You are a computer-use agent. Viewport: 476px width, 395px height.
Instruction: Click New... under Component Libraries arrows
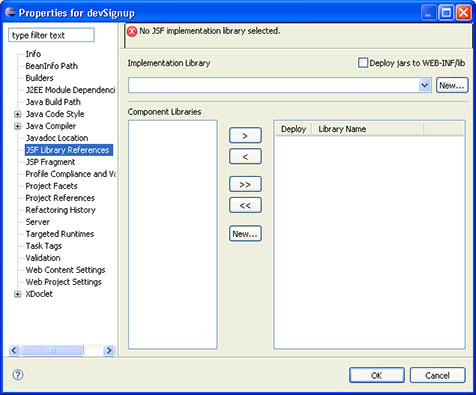point(245,234)
